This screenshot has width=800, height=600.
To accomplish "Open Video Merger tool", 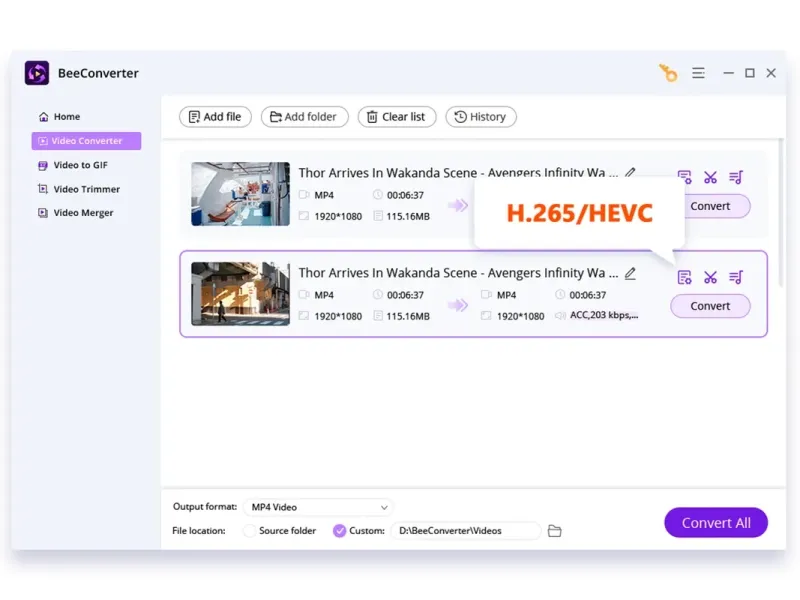I will [83, 213].
